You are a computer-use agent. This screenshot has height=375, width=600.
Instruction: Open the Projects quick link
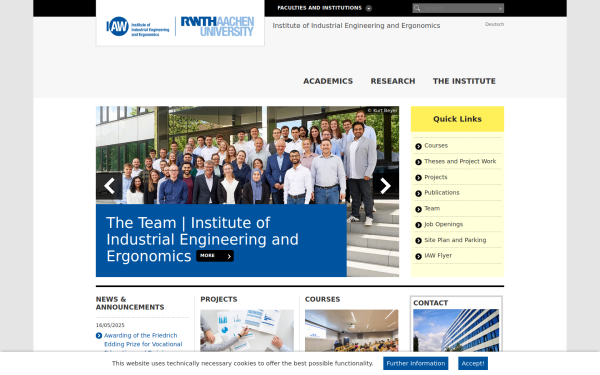tap(435, 177)
